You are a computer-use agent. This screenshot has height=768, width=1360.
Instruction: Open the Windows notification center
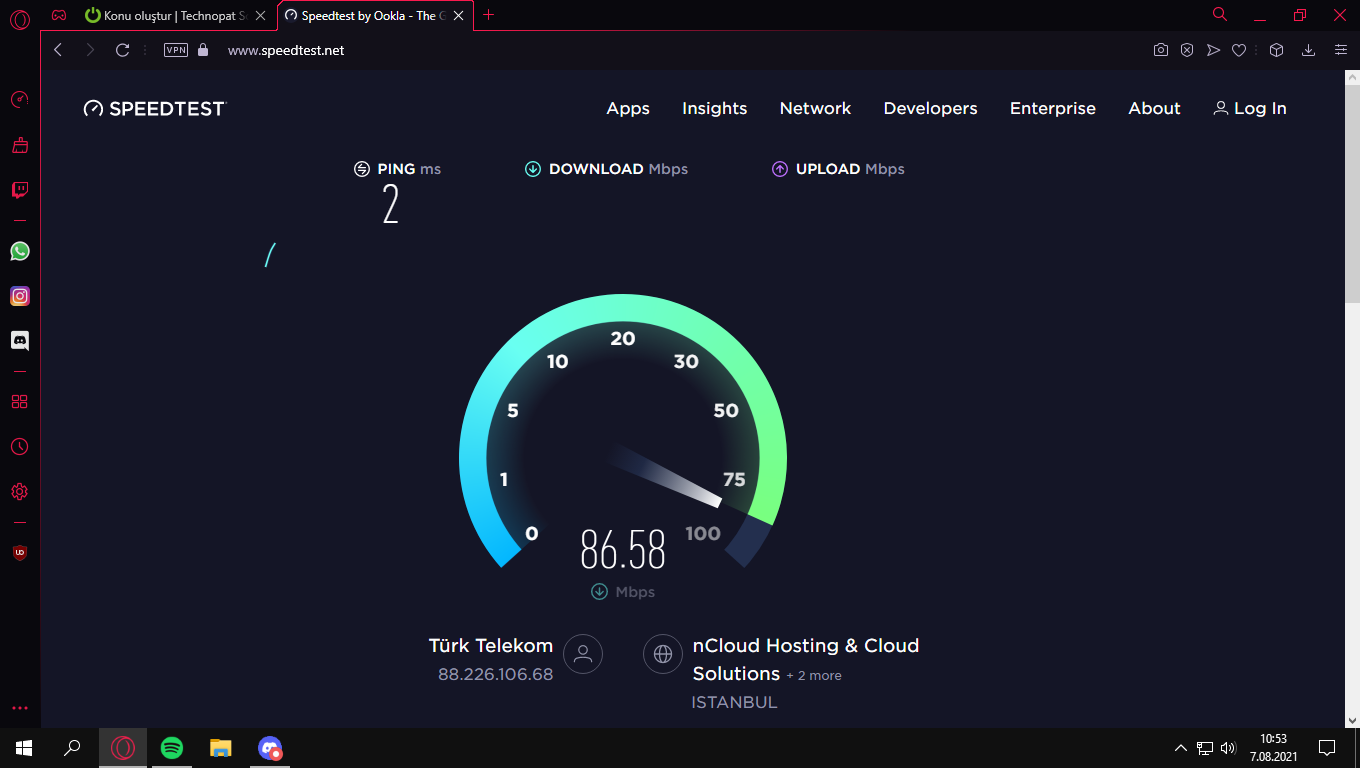pyautogui.click(x=1327, y=748)
